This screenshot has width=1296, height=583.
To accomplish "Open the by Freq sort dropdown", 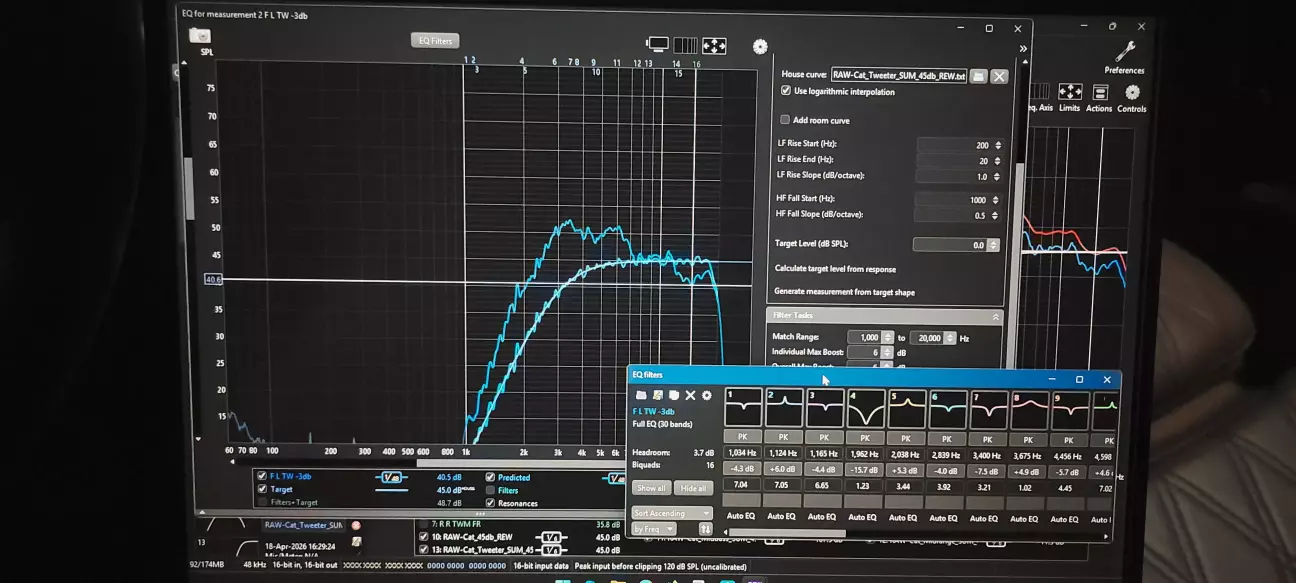I will (654, 529).
